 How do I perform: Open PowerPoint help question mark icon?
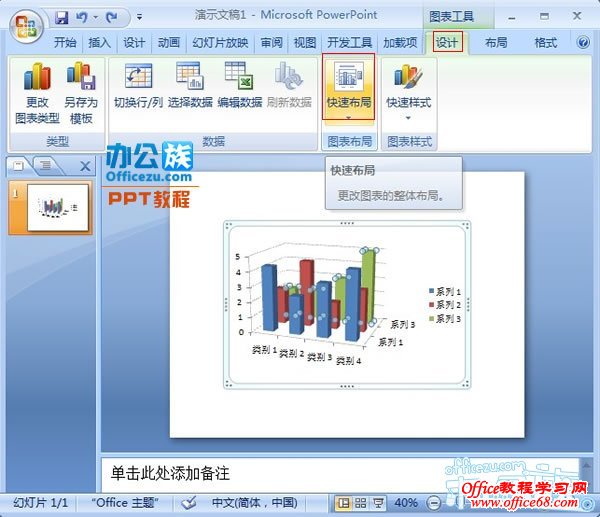click(583, 42)
